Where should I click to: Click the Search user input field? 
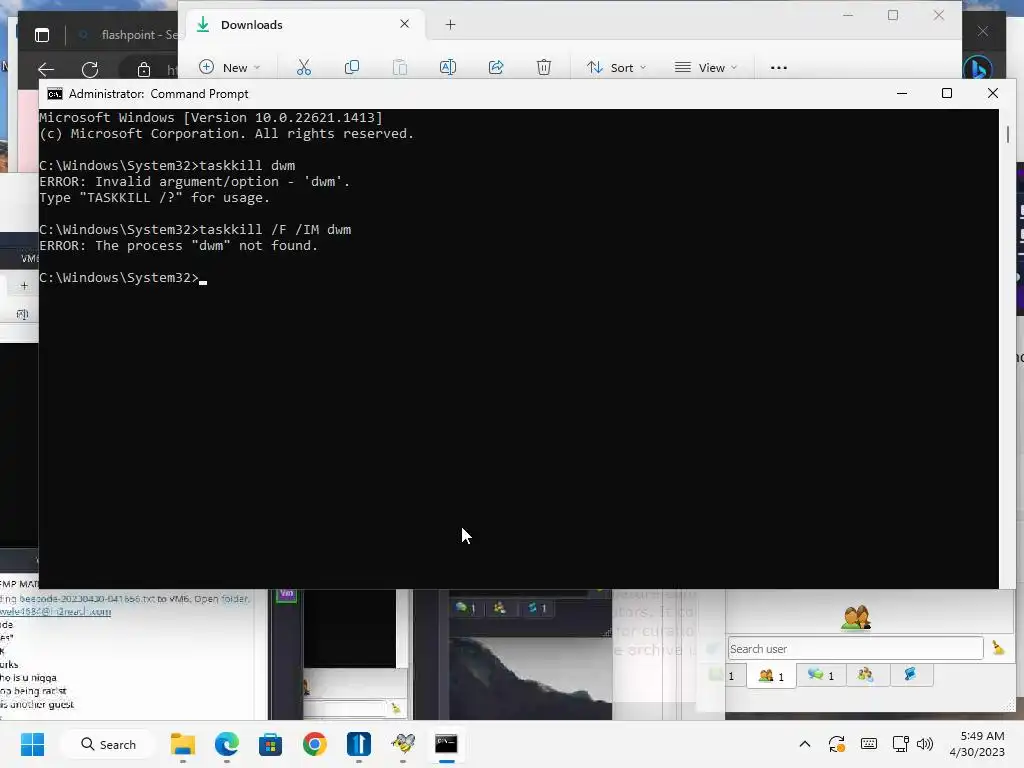856,648
